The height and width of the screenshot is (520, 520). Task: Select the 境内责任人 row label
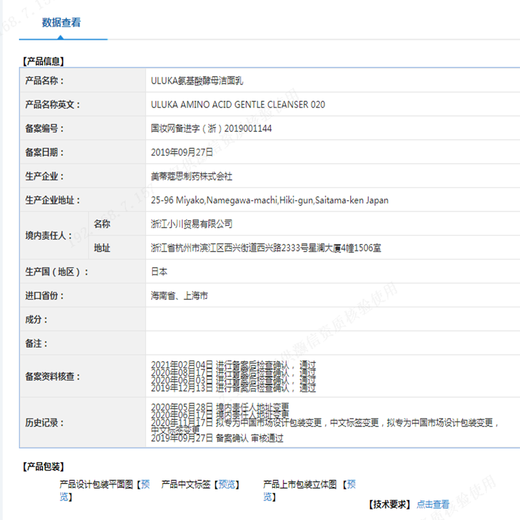49,236
